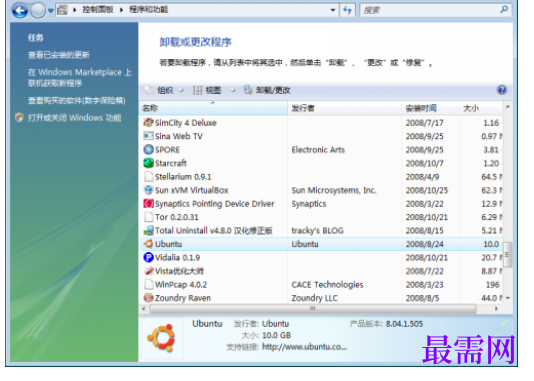Select the Vidalia 0.1.9 entry name

point(177,257)
